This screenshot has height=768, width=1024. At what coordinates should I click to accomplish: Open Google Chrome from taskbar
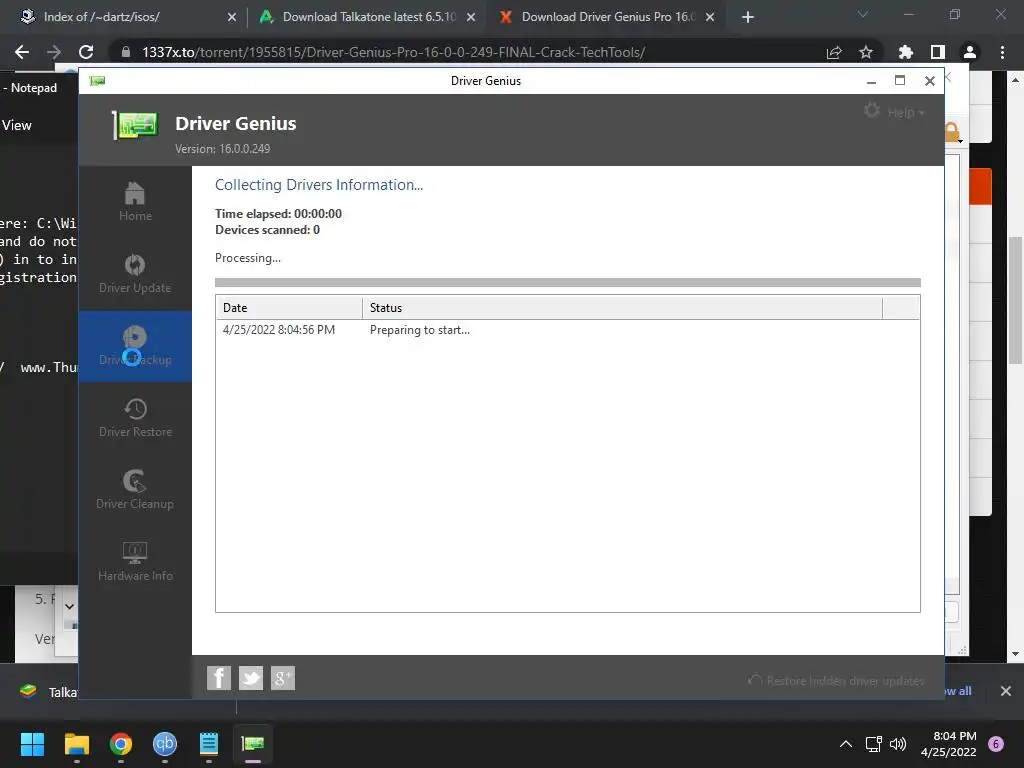pyautogui.click(x=121, y=744)
